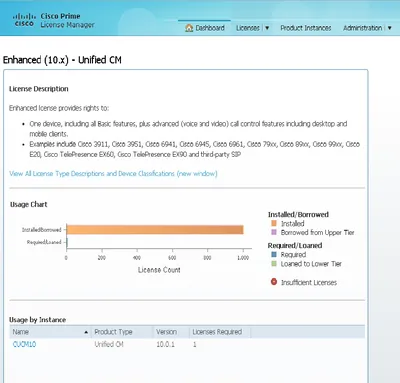Select the Unified CM product type cell
This screenshot has width=400, height=383.
point(109,344)
